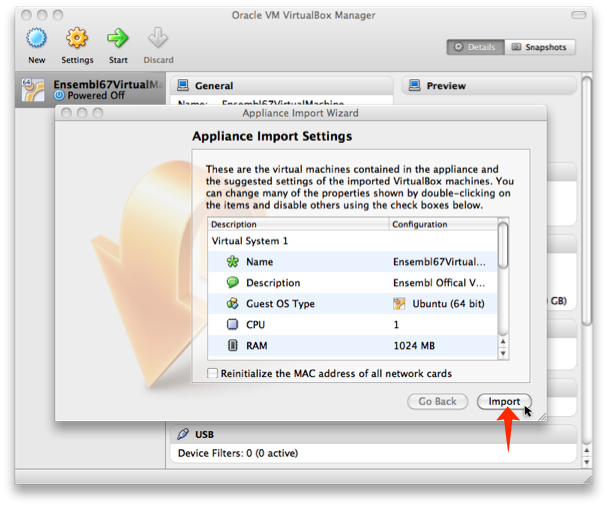
Task: Close the Appliance Import Wizard window
Action: 66,113
